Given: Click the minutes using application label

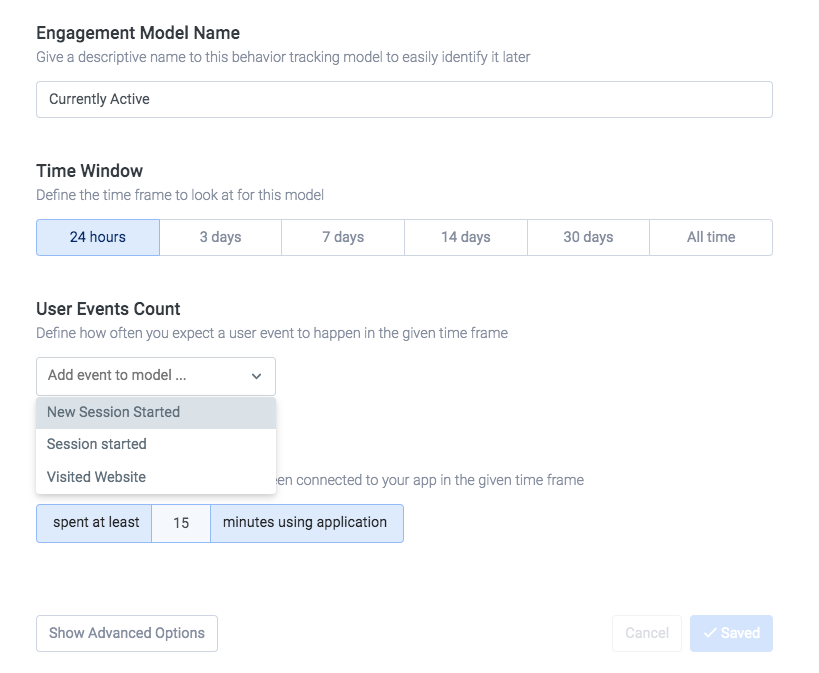Looking at the screenshot, I should (x=307, y=523).
